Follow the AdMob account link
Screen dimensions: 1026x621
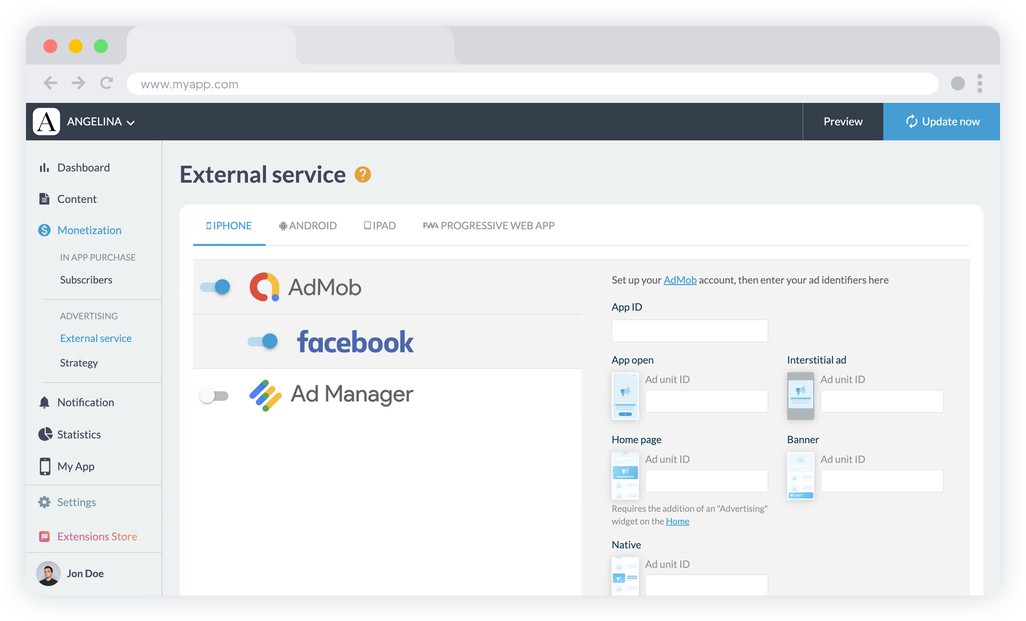pos(680,280)
